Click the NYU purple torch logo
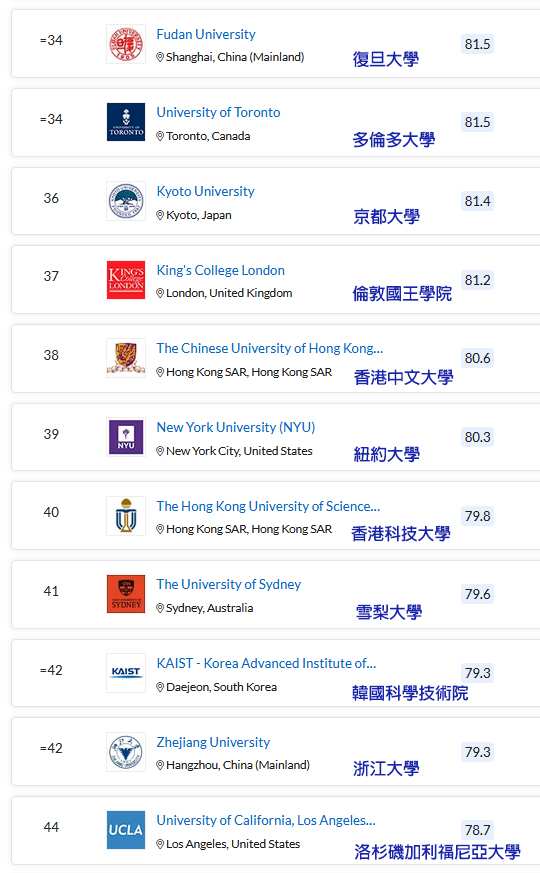Viewport: 540px width, 873px height. (x=126, y=437)
